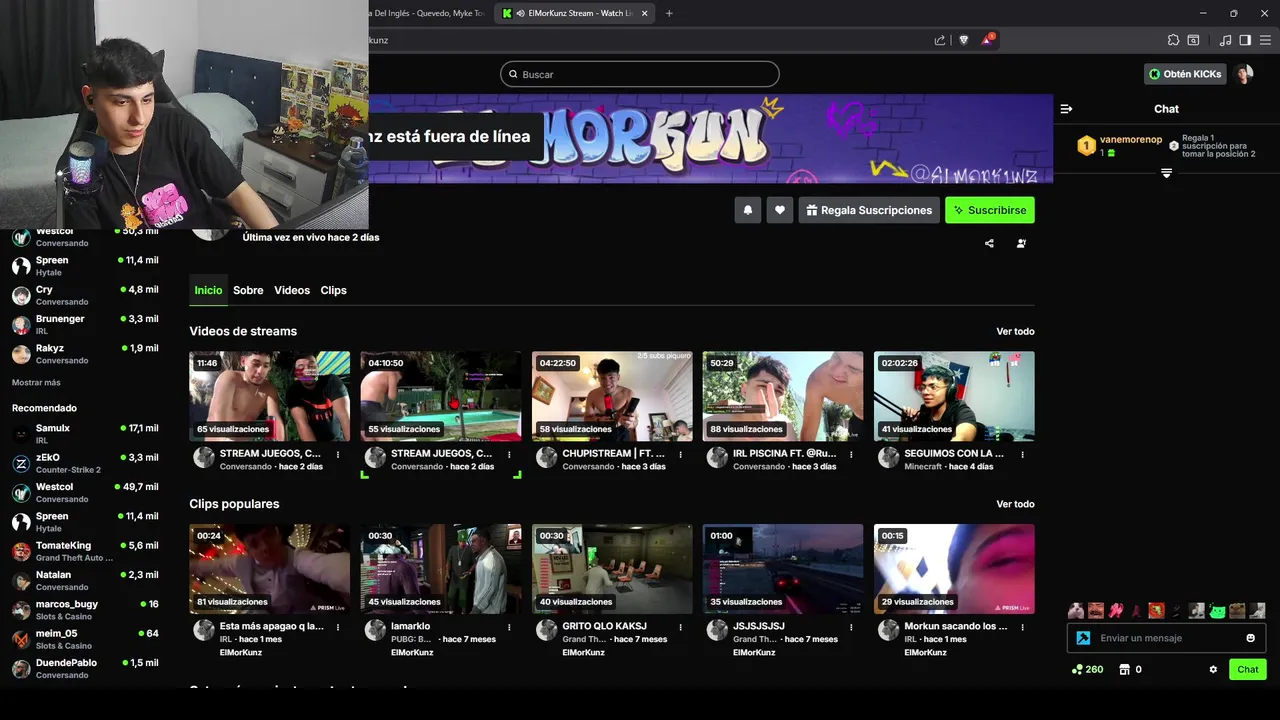
Task: Expand the chat leaderboard arrow
Action: [1166, 174]
